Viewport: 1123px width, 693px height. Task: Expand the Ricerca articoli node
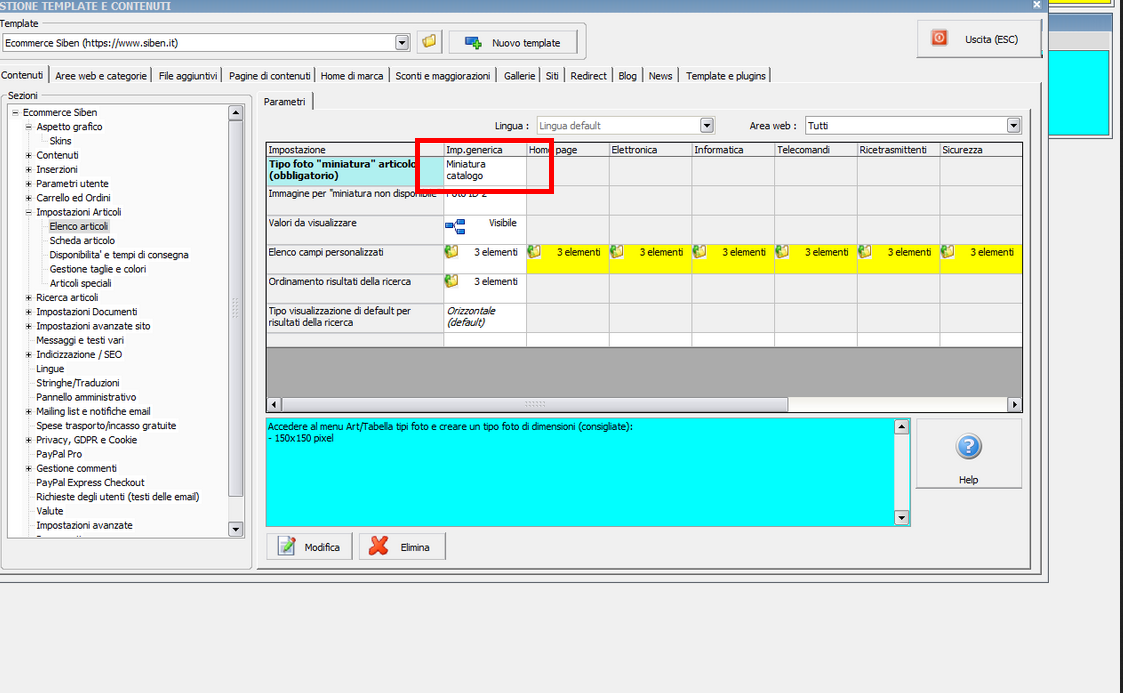coord(29,298)
